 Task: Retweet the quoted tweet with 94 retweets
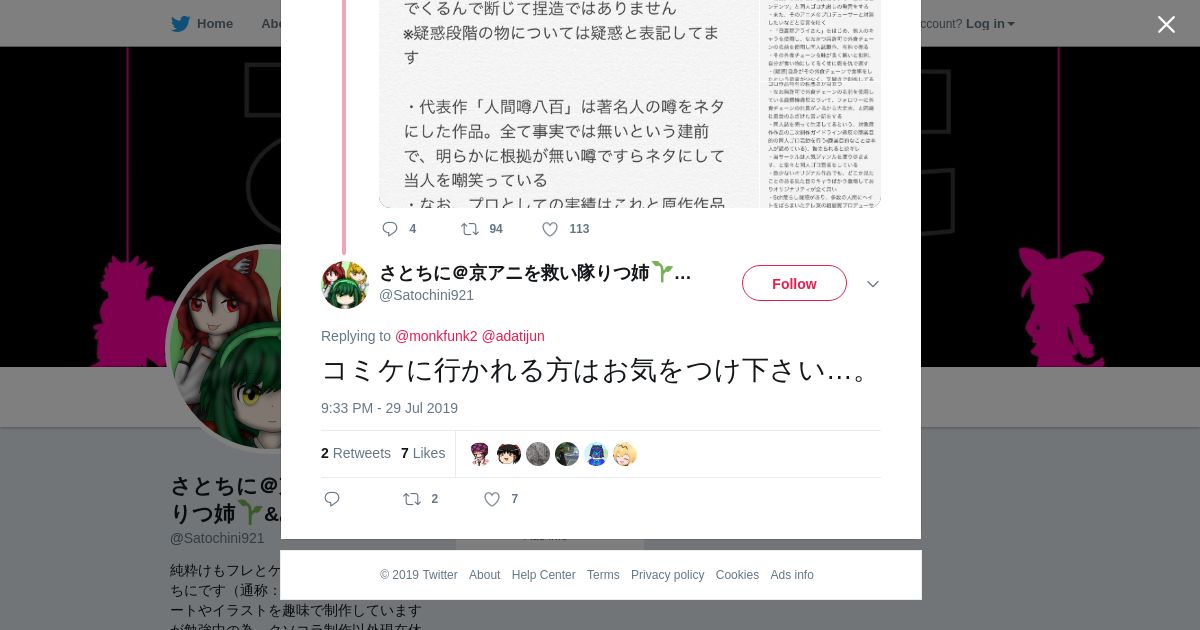(x=469, y=229)
